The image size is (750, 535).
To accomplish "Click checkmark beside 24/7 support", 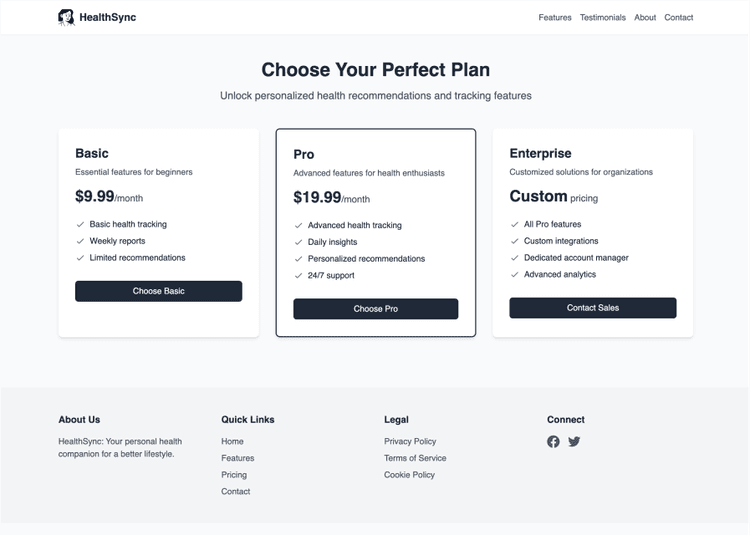I will tap(298, 276).
